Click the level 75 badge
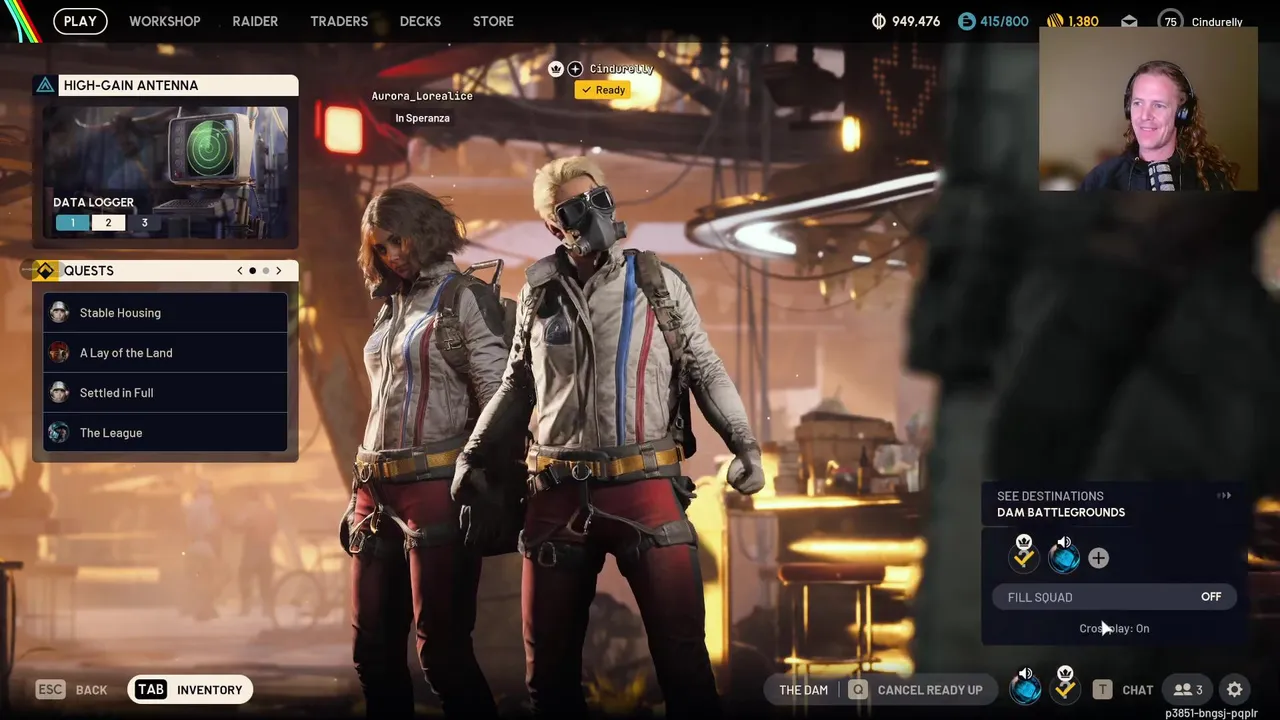Image resolution: width=1280 pixels, height=720 pixels. [1170, 21]
